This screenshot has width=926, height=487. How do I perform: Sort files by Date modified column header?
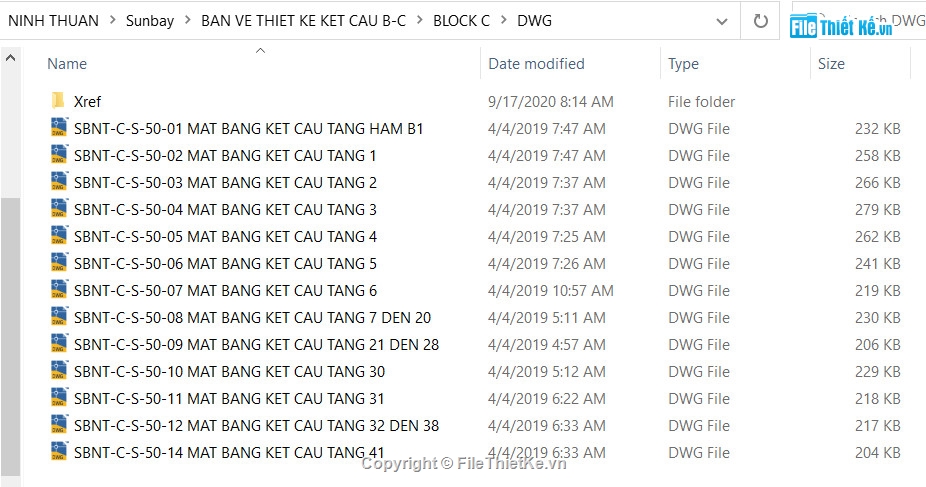[536, 64]
